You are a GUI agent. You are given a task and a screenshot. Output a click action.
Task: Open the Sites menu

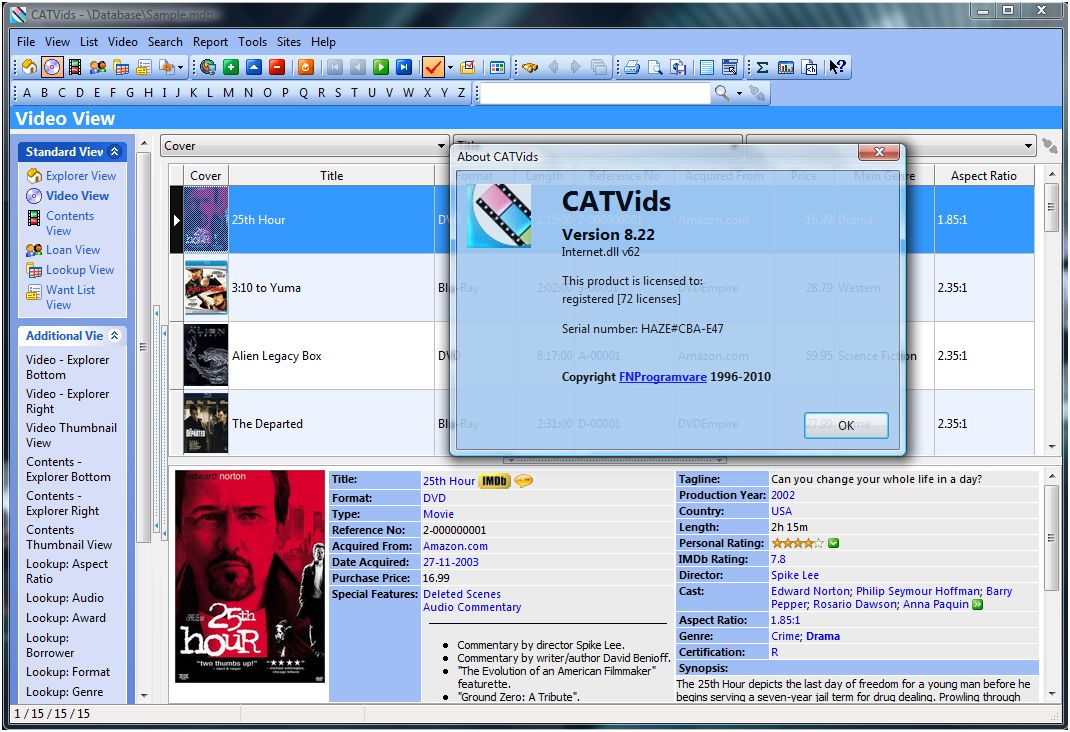pyautogui.click(x=289, y=42)
